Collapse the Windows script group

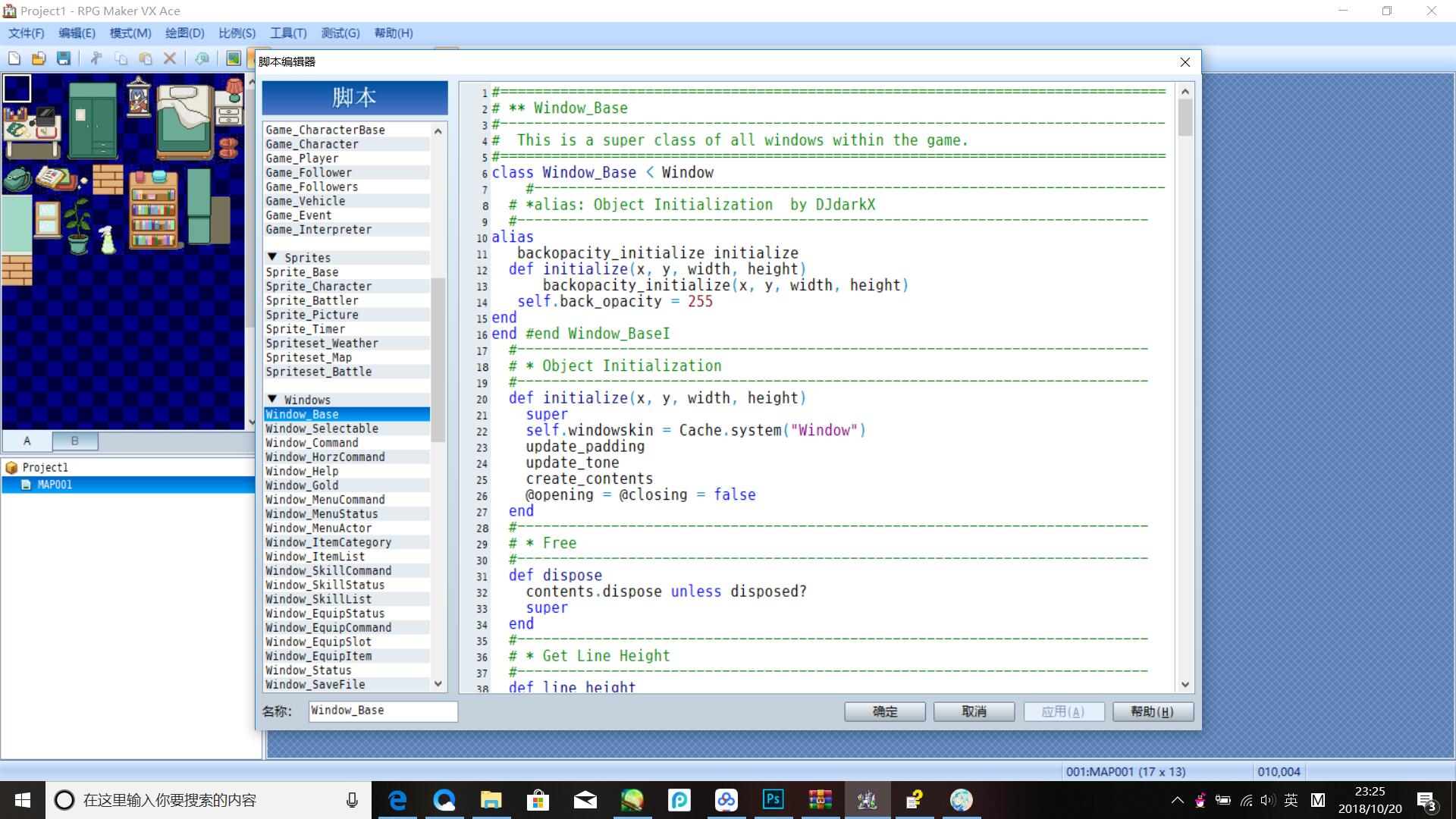point(272,399)
